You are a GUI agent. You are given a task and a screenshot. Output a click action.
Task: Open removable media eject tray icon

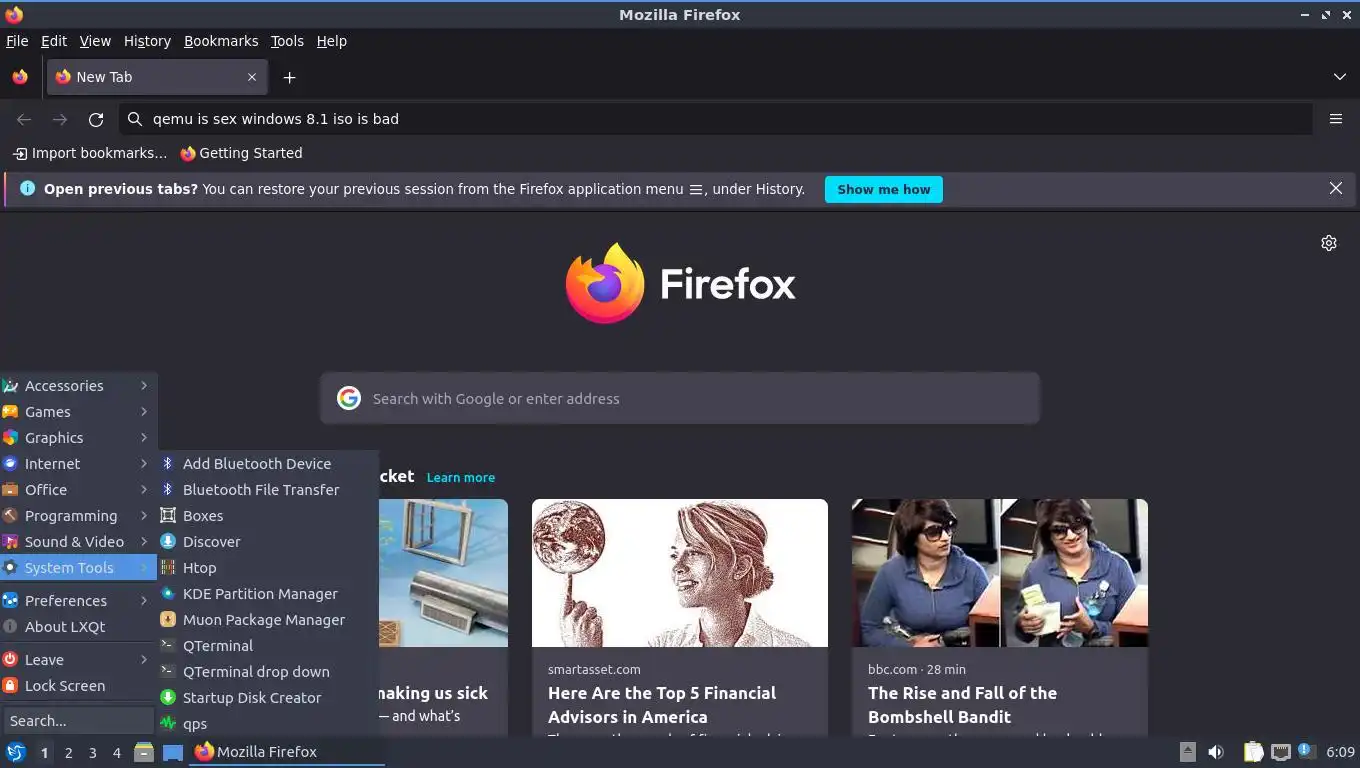(x=1187, y=752)
